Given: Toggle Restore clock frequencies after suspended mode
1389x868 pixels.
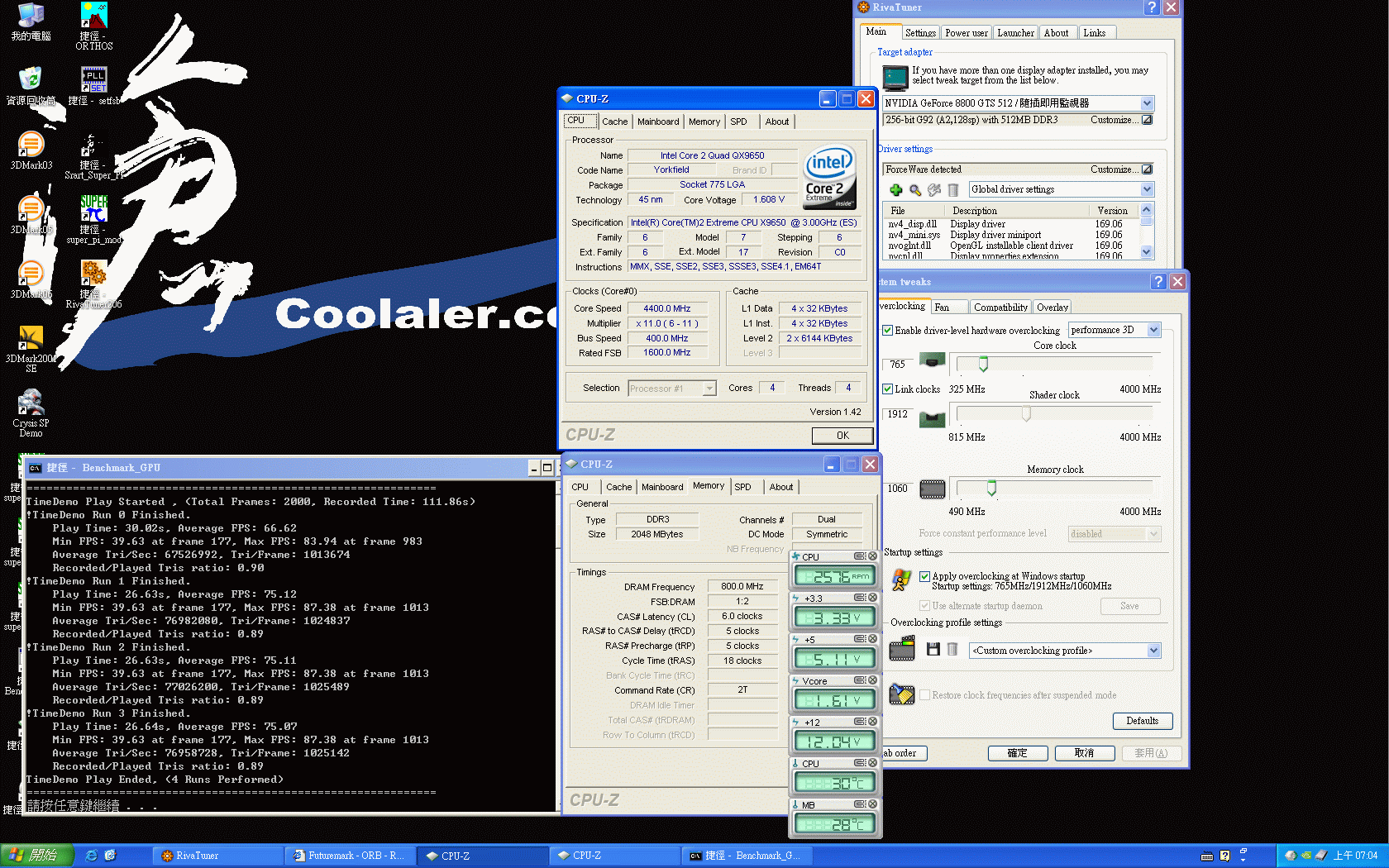Looking at the screenshot, I should (x=925, y=695).
